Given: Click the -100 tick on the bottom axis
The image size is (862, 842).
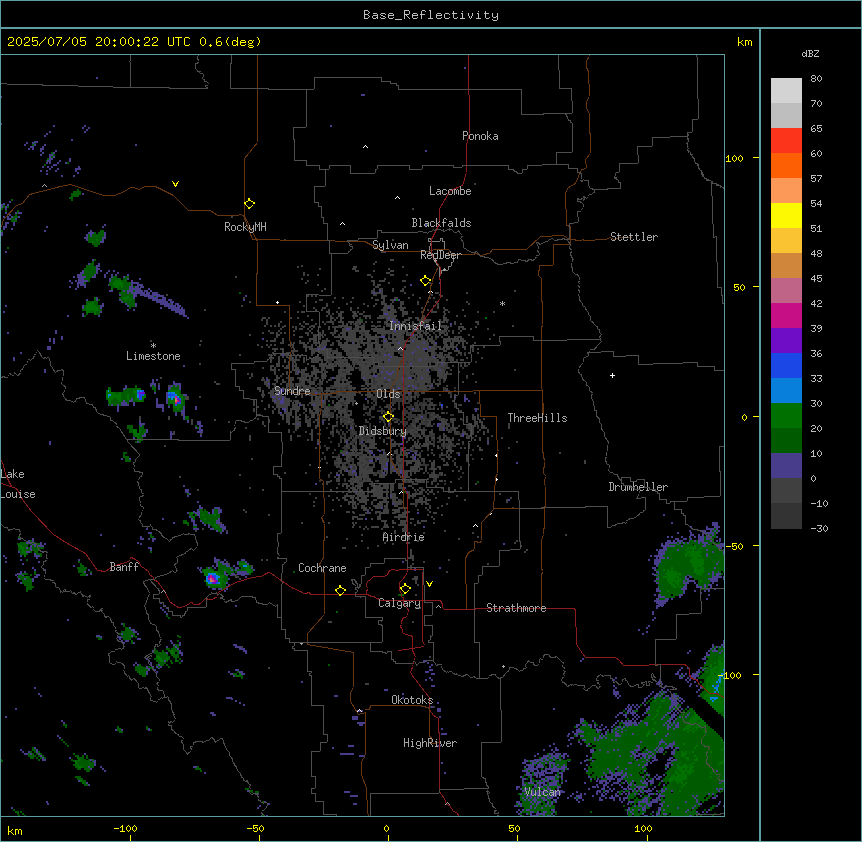Looking at the screenshot, I should pyautogui.click(x=125, y=828).
